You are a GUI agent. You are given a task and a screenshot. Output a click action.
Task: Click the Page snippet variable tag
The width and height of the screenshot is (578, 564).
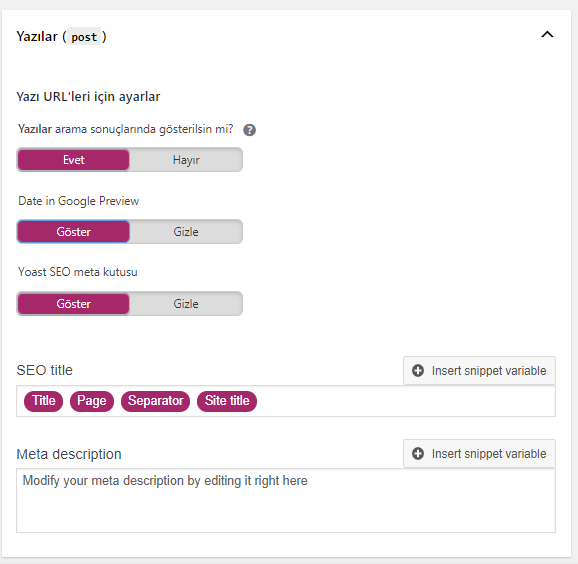point(92,401)
